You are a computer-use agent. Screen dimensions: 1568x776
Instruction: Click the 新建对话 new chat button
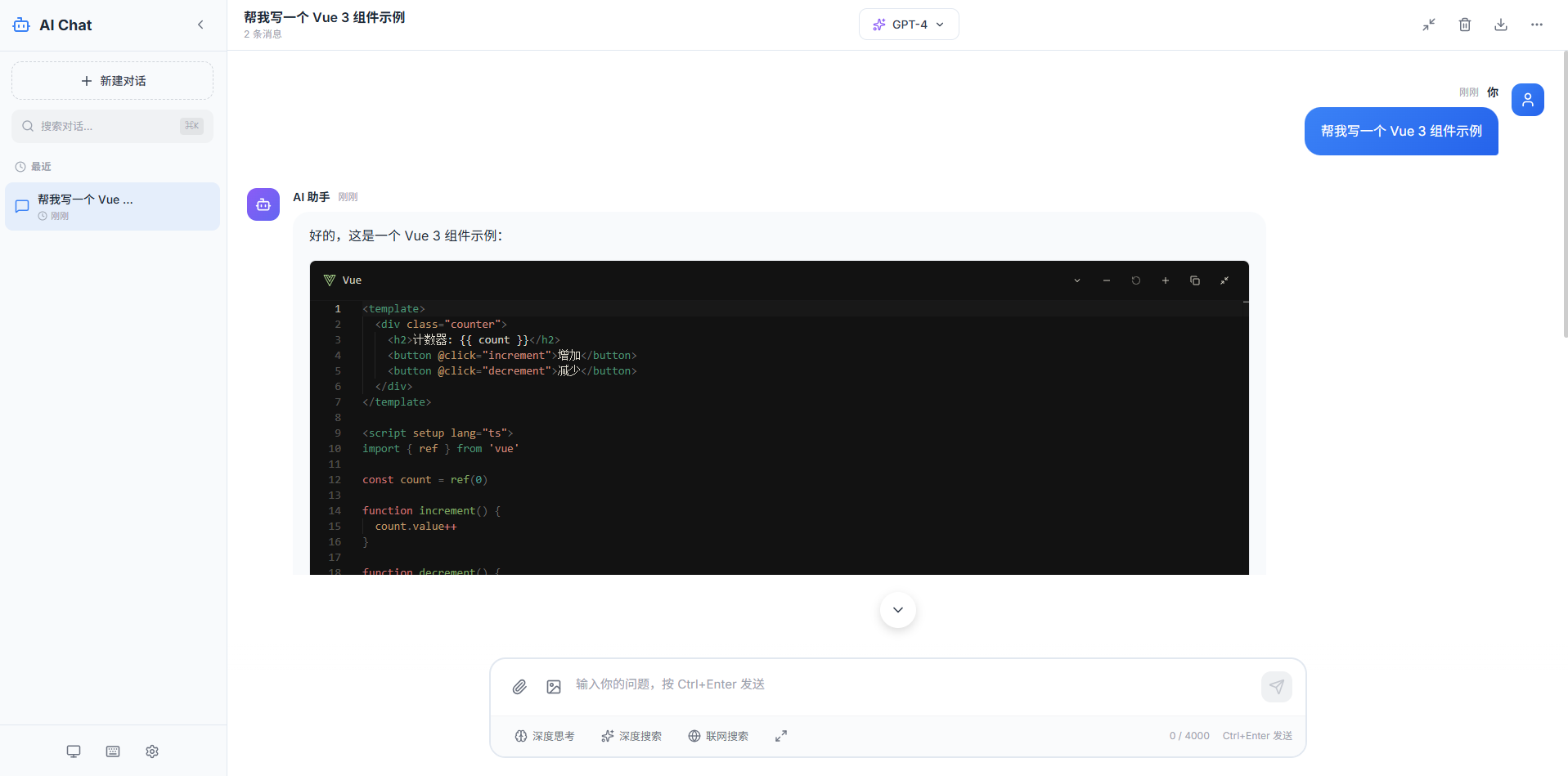(x=112, y=81)
